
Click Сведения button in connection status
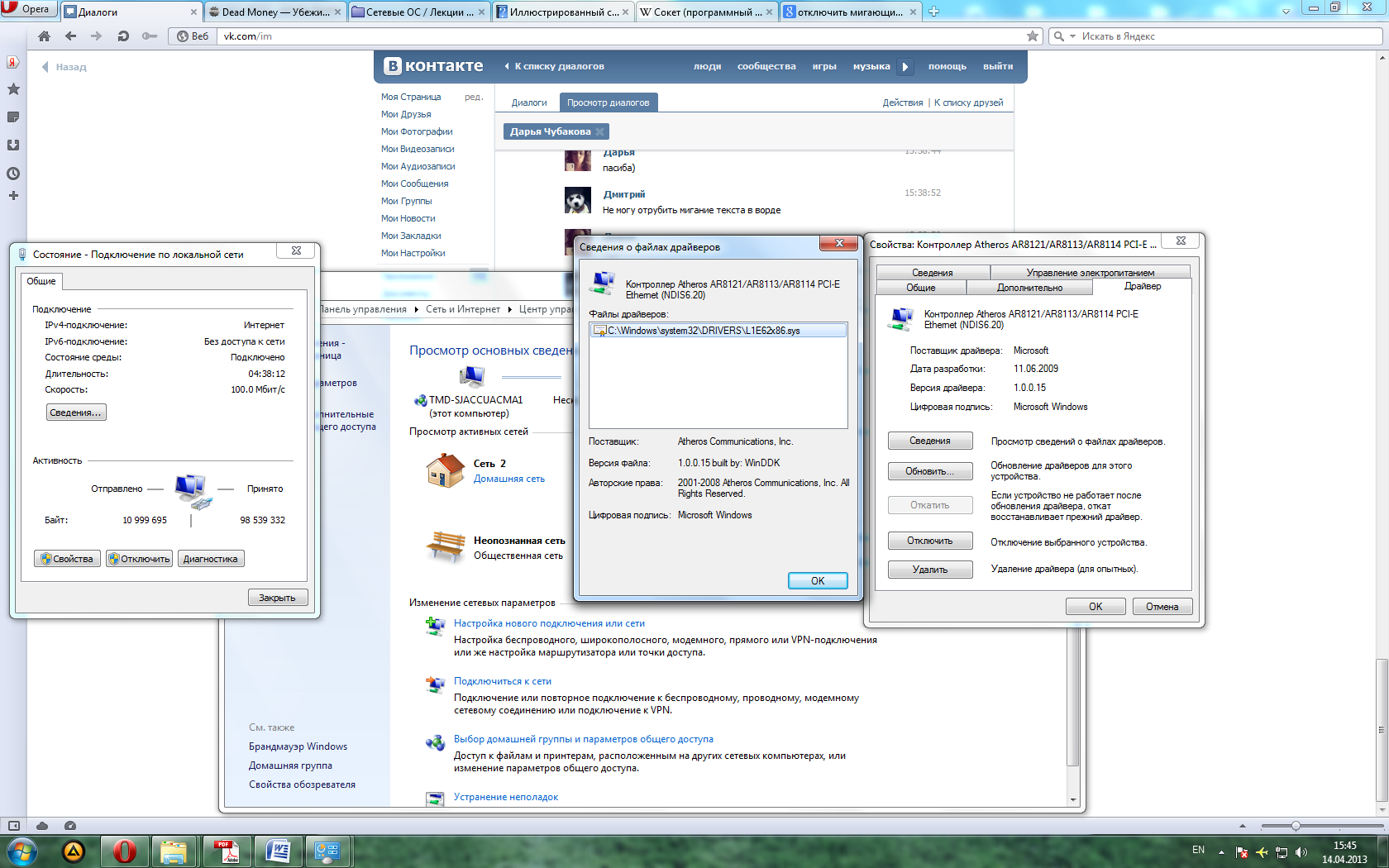click(76, 413)
